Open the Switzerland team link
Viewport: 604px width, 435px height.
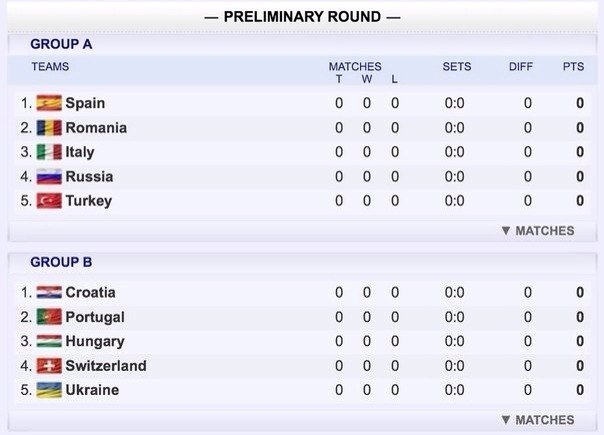(106, 366)
